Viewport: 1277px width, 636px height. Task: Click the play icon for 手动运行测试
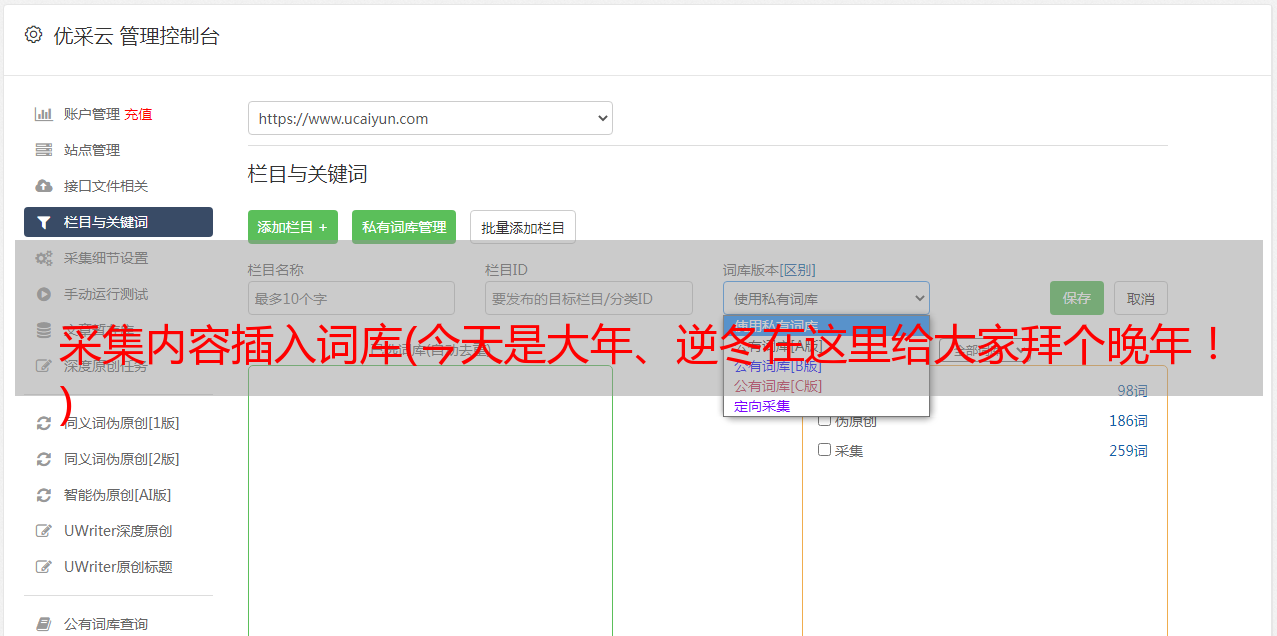pyautogui.click(x=44, y=294)
